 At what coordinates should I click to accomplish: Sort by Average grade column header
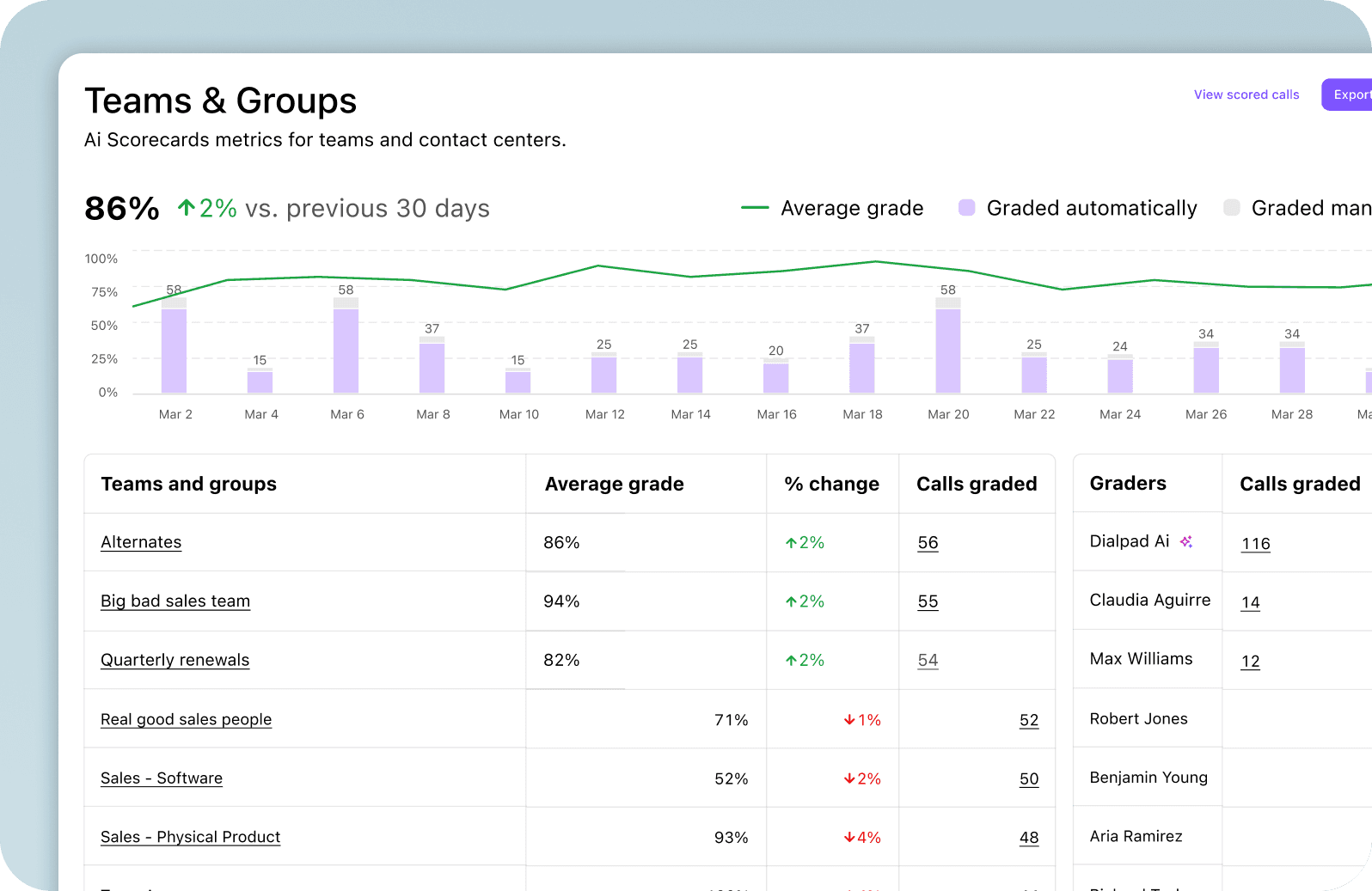coord(614,484)
